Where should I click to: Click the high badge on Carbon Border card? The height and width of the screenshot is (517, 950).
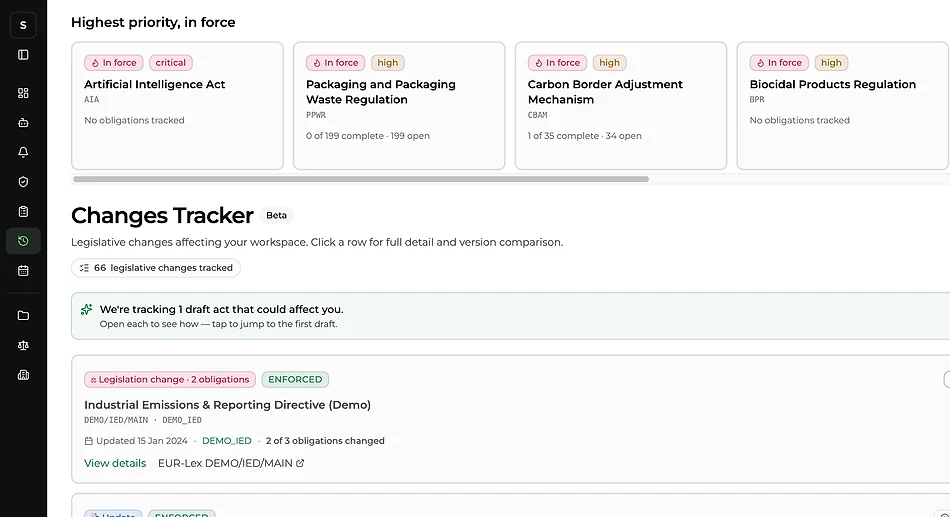click(x=610, y=62)
